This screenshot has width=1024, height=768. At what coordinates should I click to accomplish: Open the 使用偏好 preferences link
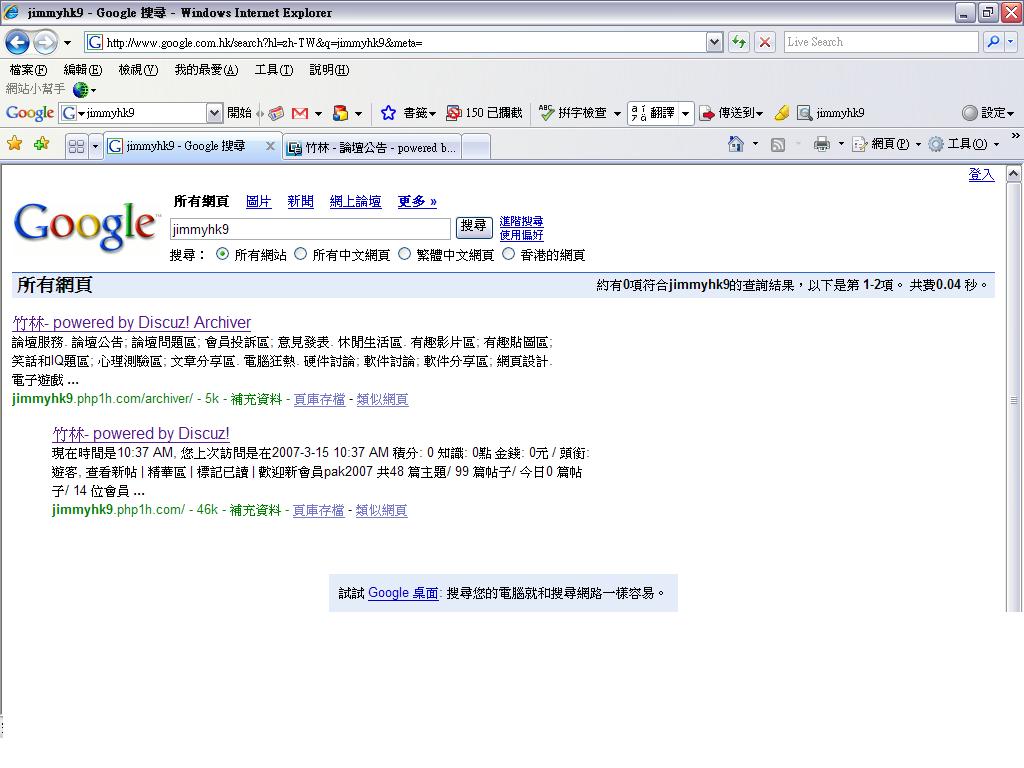pos(521,235)
